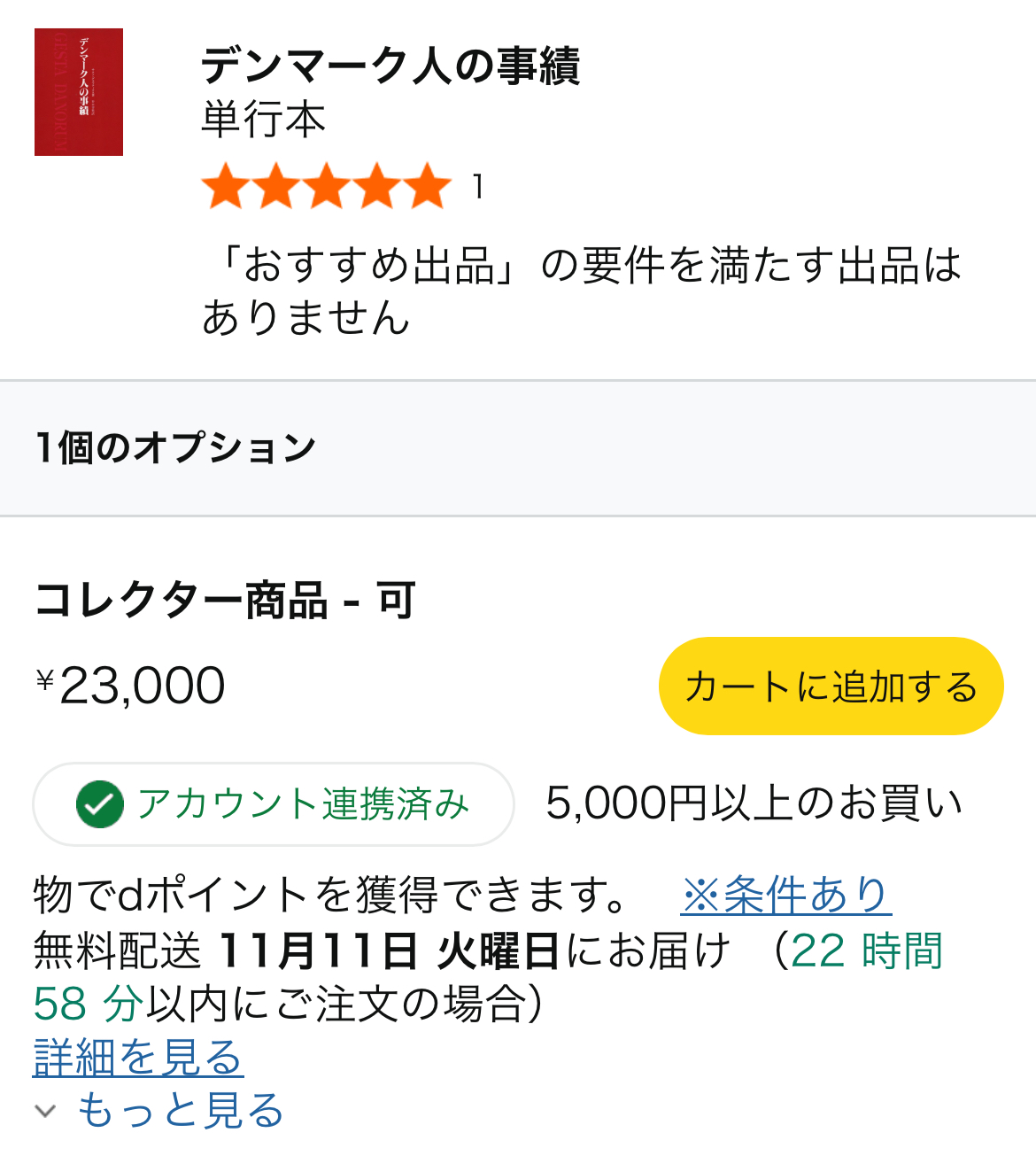
Task: Tap the 単行本 format label
Action: point(264,120)
